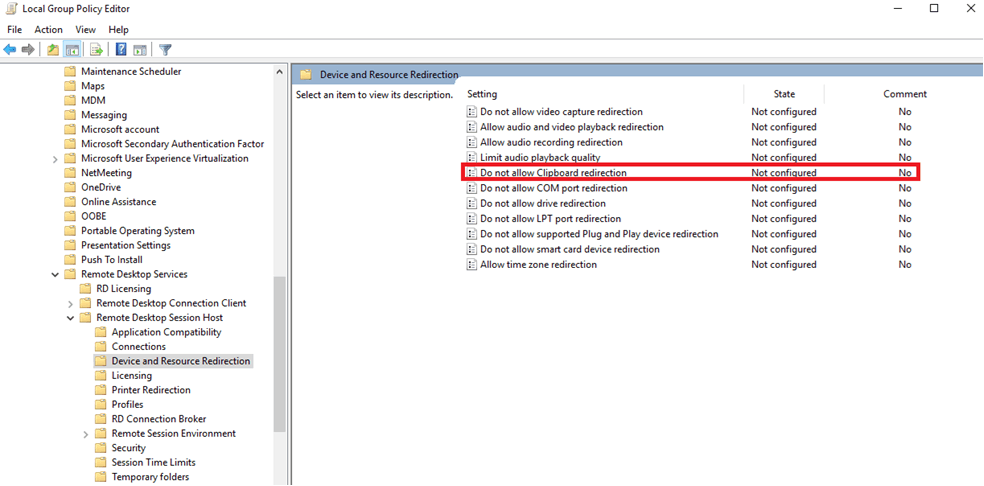The image size is (984, 486).
Task: Select Do not allow drive redirection setting
Action: (543, 203)
